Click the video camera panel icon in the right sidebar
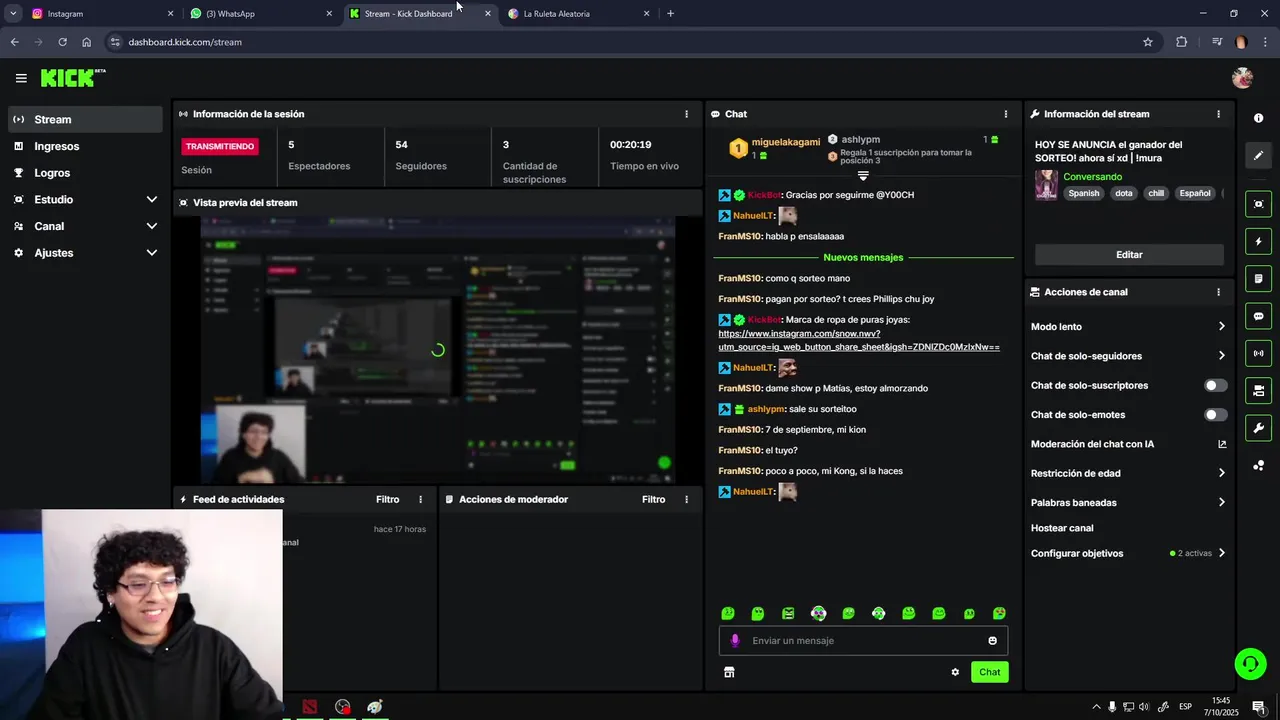Viewport: 1280px width, 720px height. [1258, 390]
